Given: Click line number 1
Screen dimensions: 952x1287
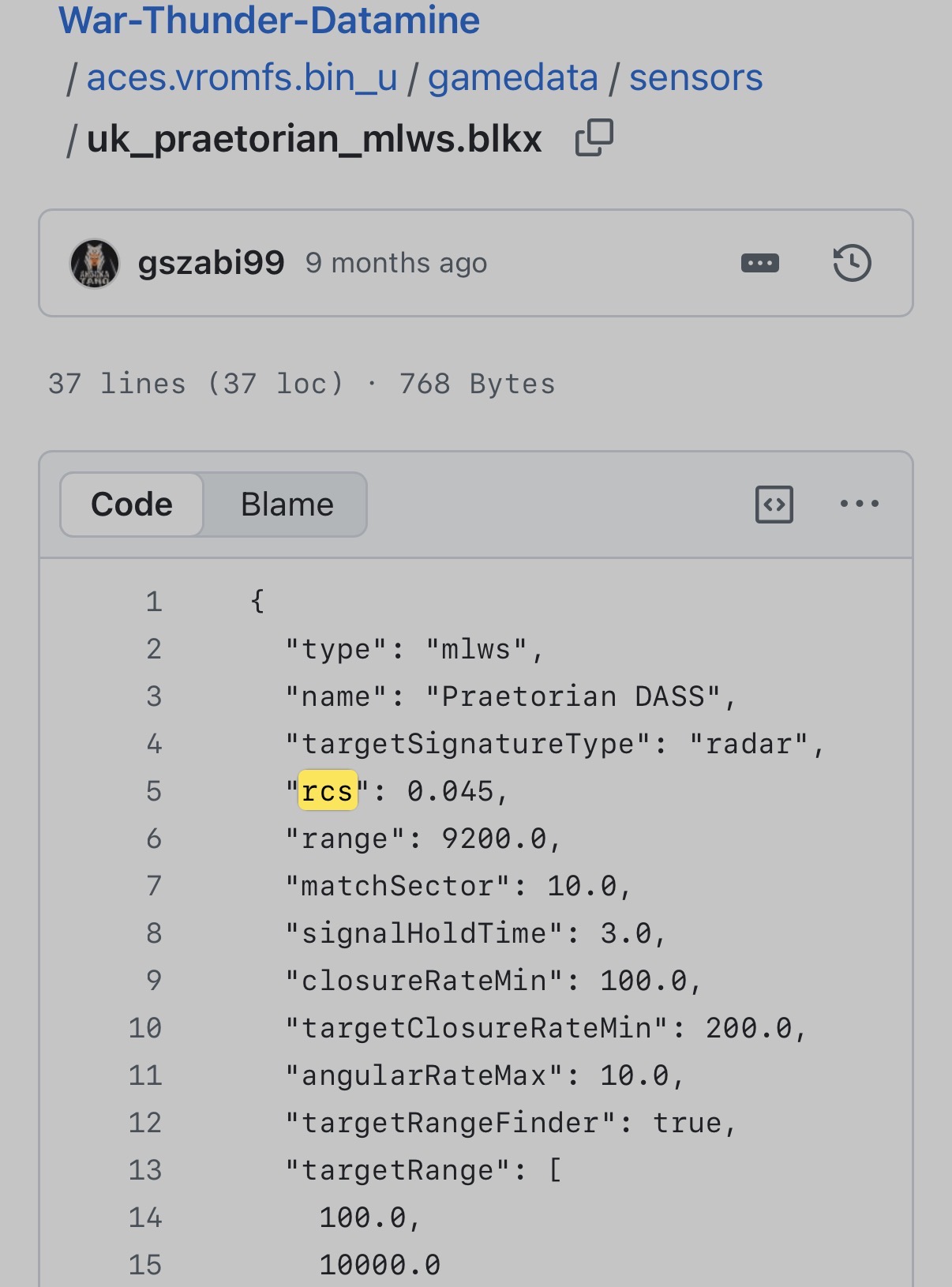Looking at the screenshot, I should [x=154, y=602].
